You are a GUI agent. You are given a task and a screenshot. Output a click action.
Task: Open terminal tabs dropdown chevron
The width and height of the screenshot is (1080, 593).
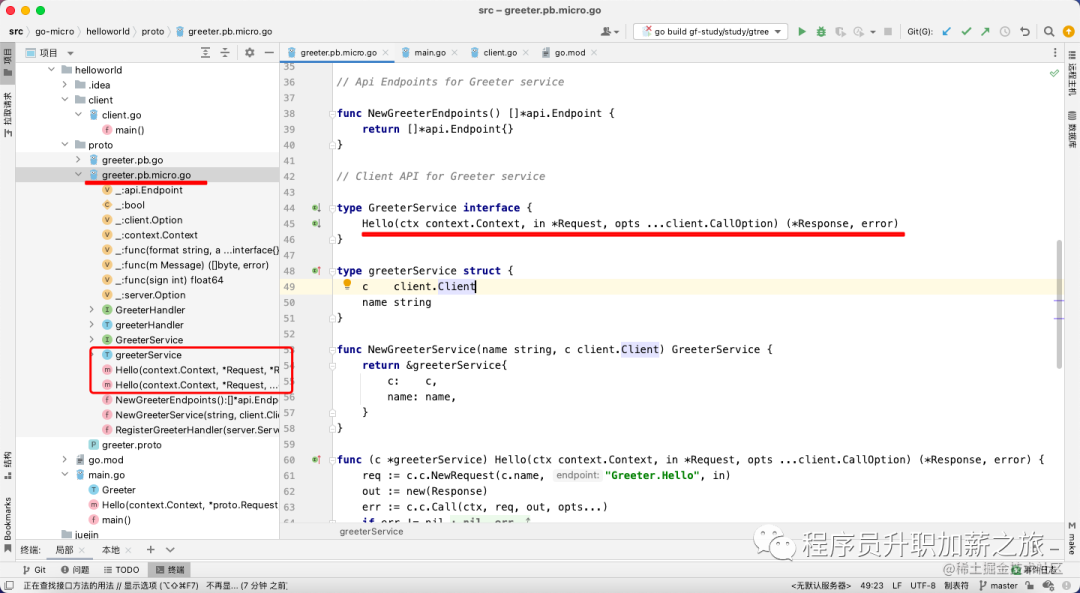pyautogui.click(x=170, y=550)
